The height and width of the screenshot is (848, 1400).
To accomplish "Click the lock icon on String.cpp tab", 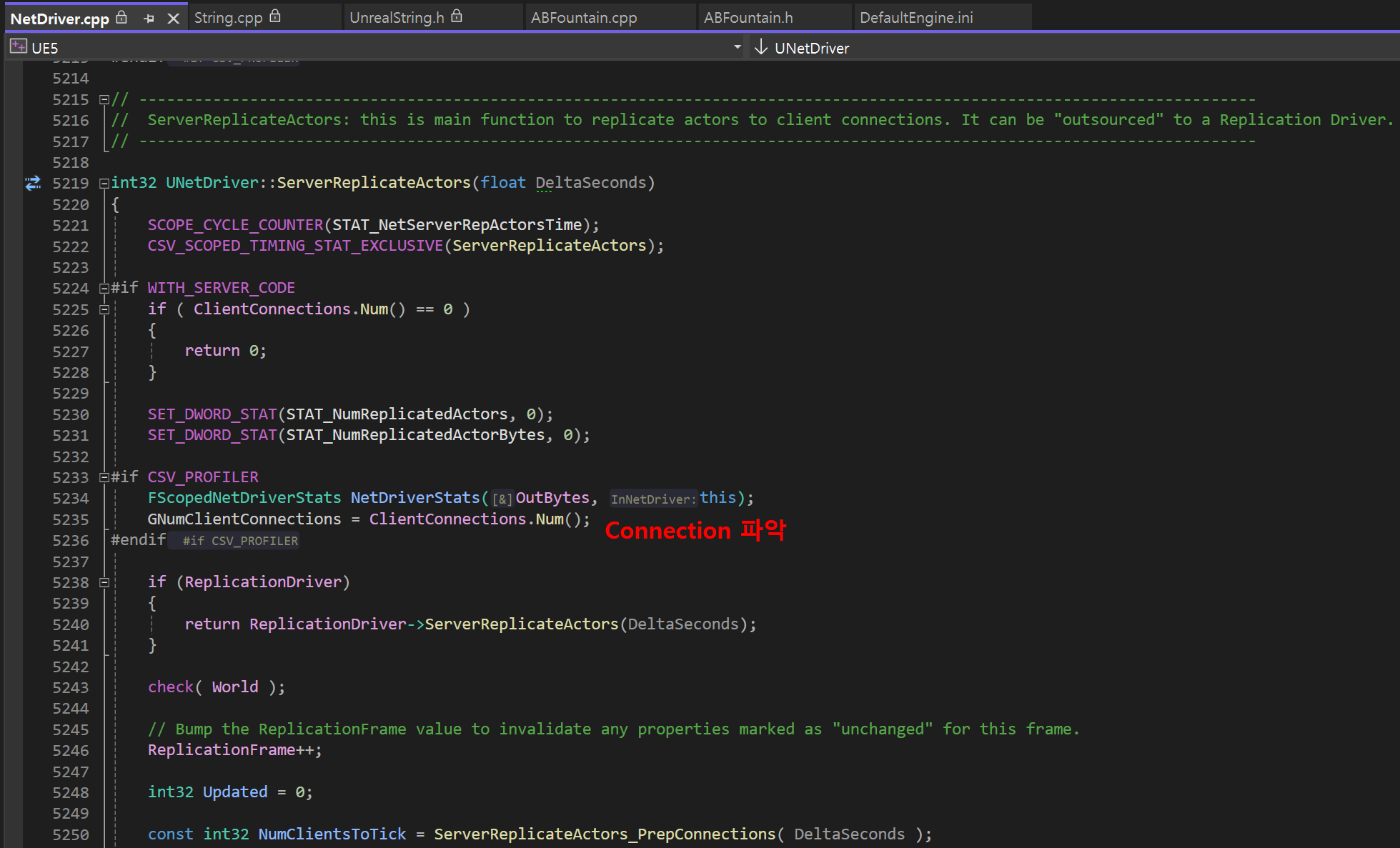I will [275, 16].
